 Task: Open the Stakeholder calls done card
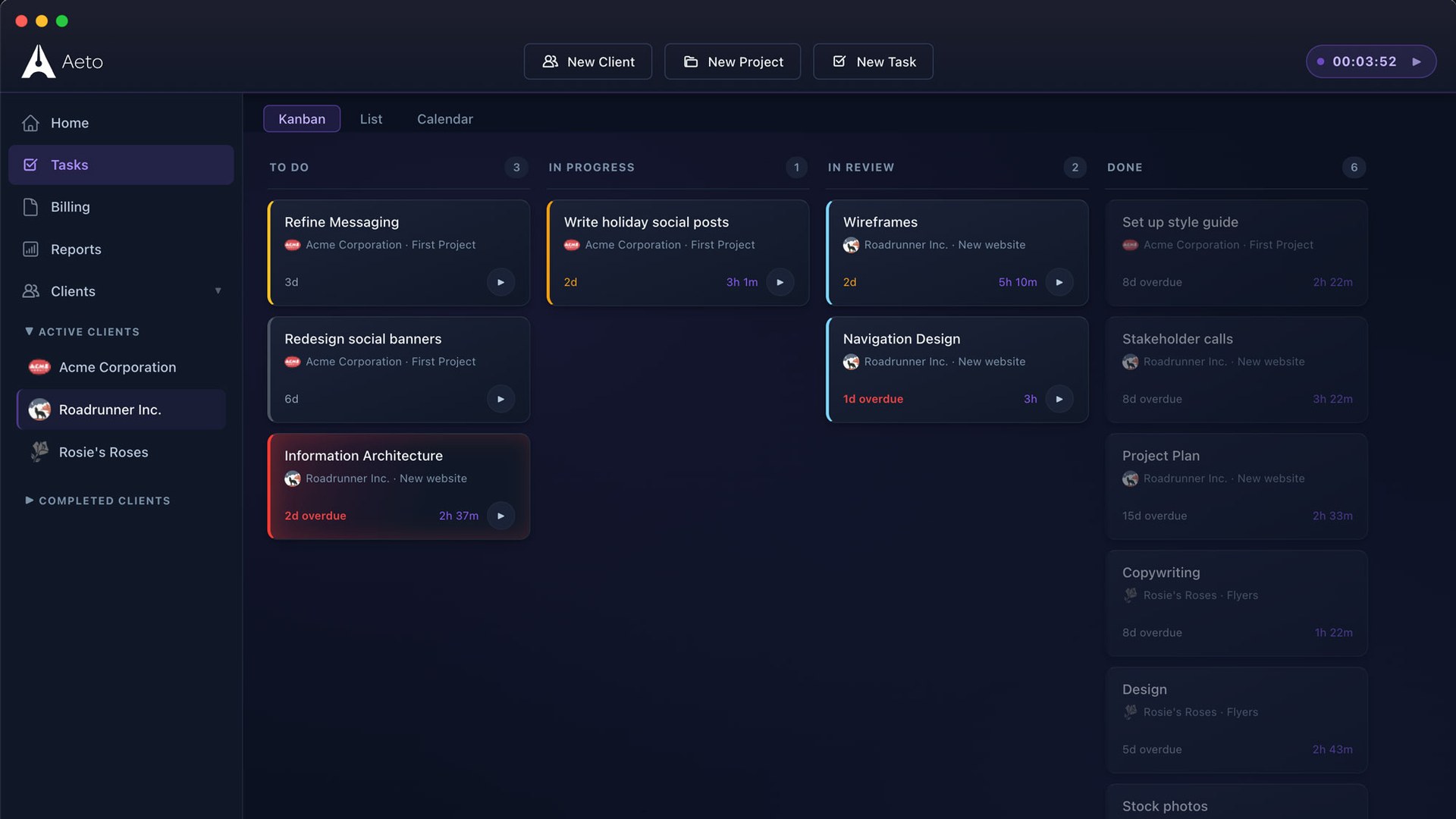pyautogui.click(x=1237, y=369)
